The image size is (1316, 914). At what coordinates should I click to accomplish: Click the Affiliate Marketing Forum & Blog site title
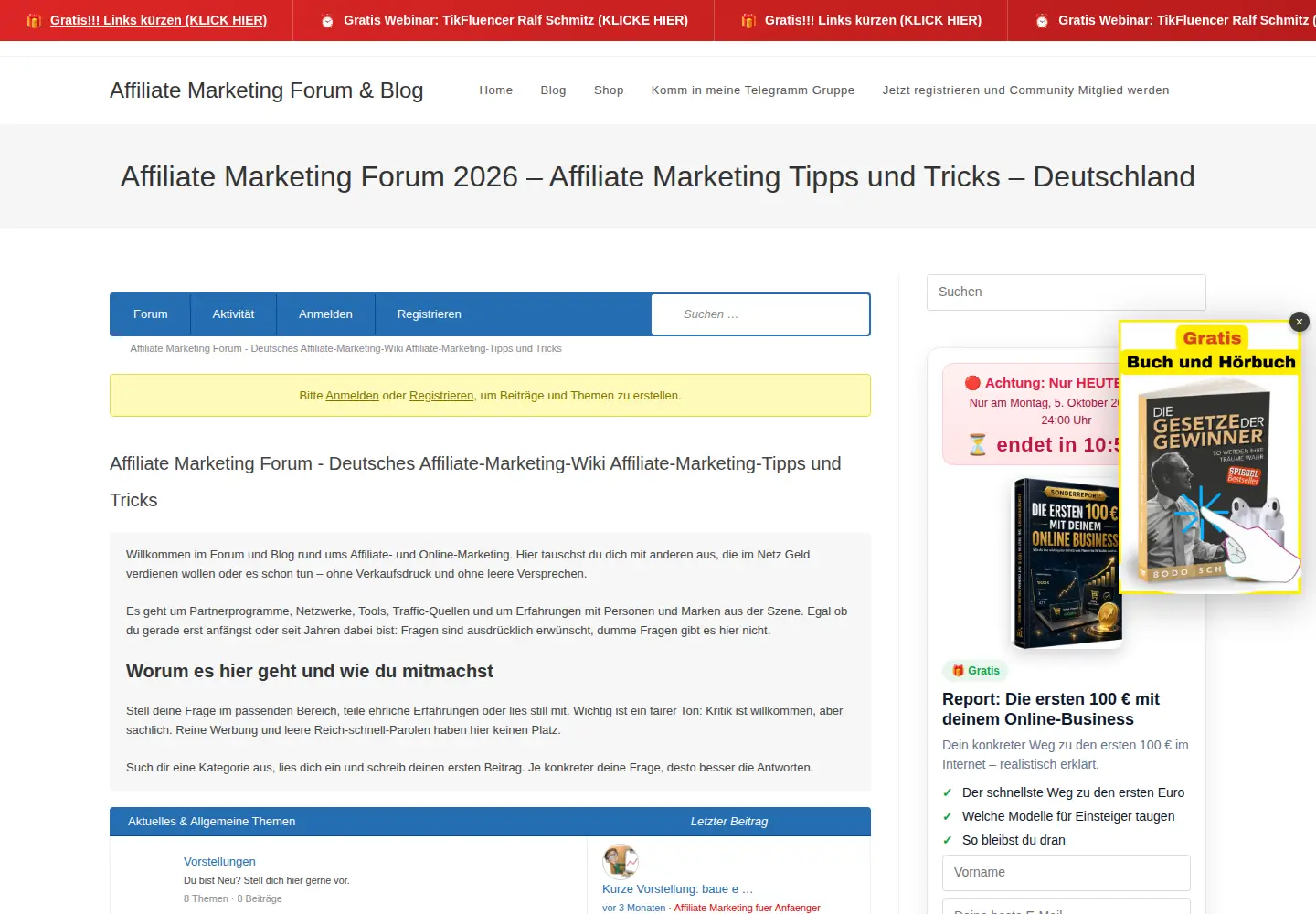(x=266, y=90)
